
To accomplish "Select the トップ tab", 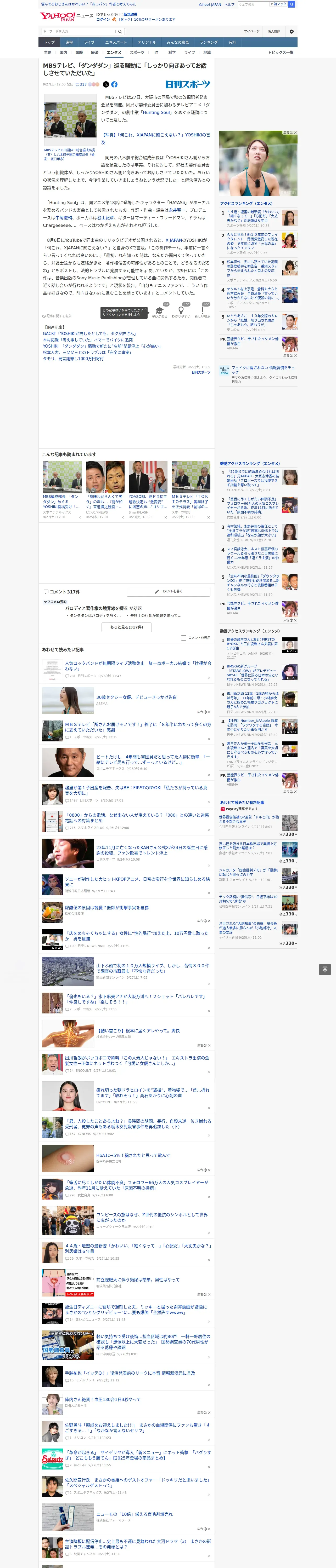I will [x=49, y=43].
